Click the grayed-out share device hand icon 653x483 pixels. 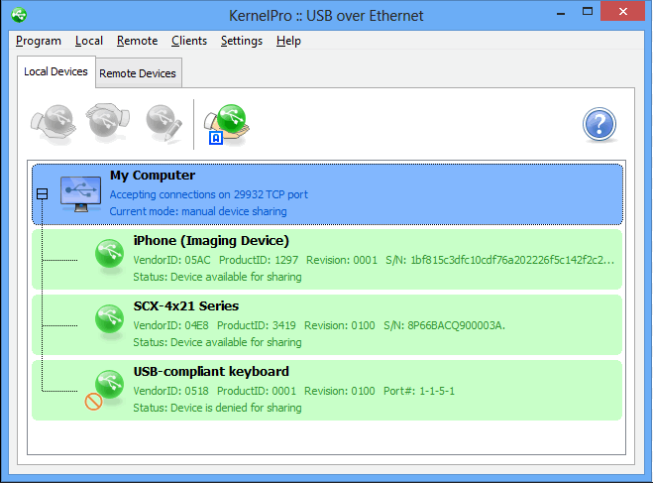[53, 123]
